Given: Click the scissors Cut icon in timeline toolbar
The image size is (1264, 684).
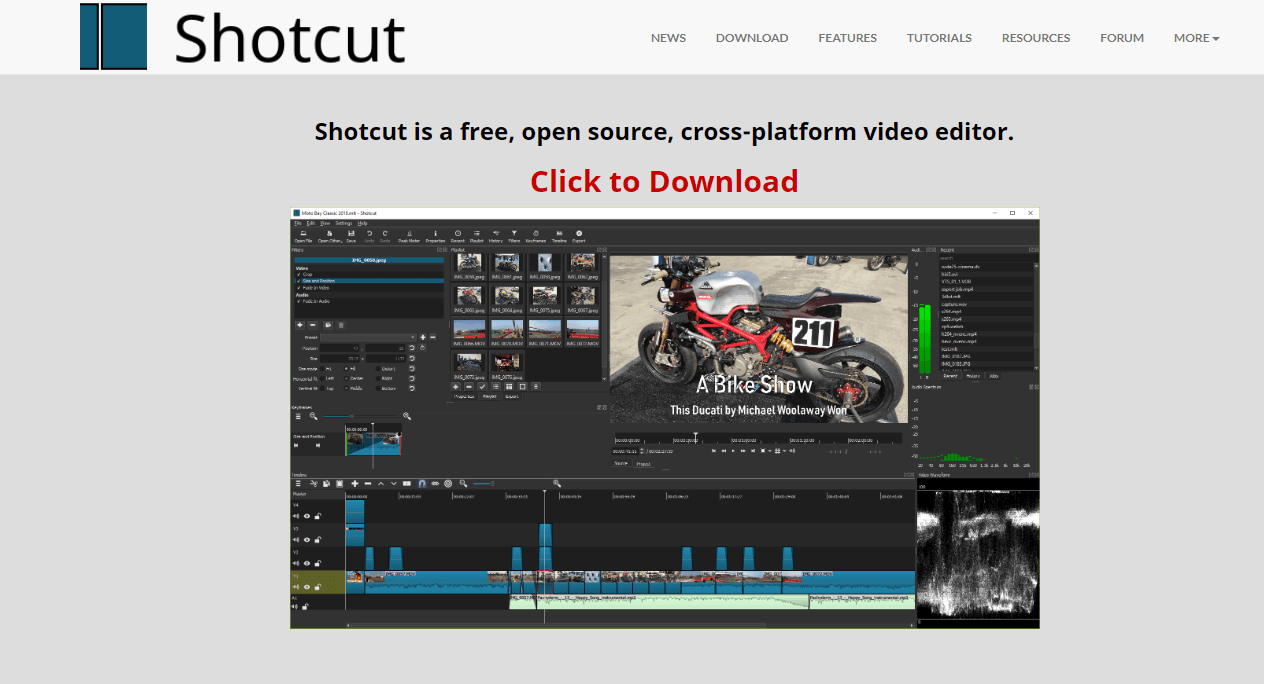Looking at the screenshot, I should [314, 483].
